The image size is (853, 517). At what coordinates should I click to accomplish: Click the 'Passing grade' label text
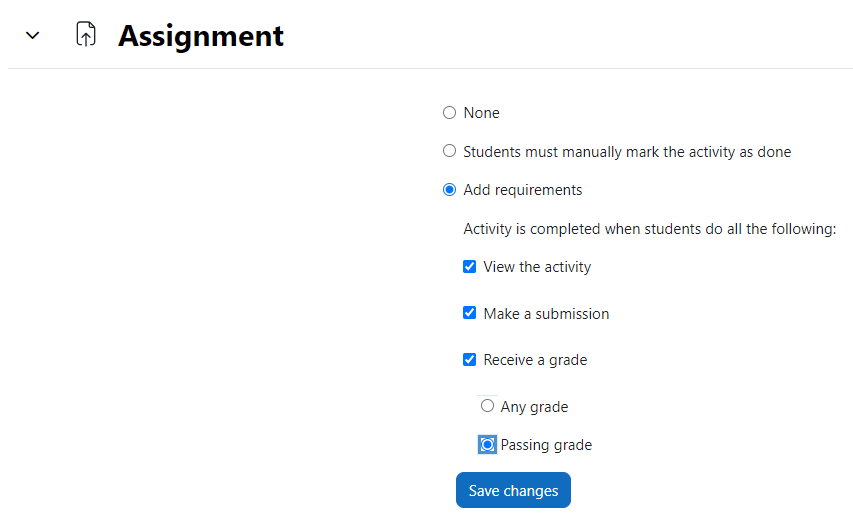pos(546,445)
